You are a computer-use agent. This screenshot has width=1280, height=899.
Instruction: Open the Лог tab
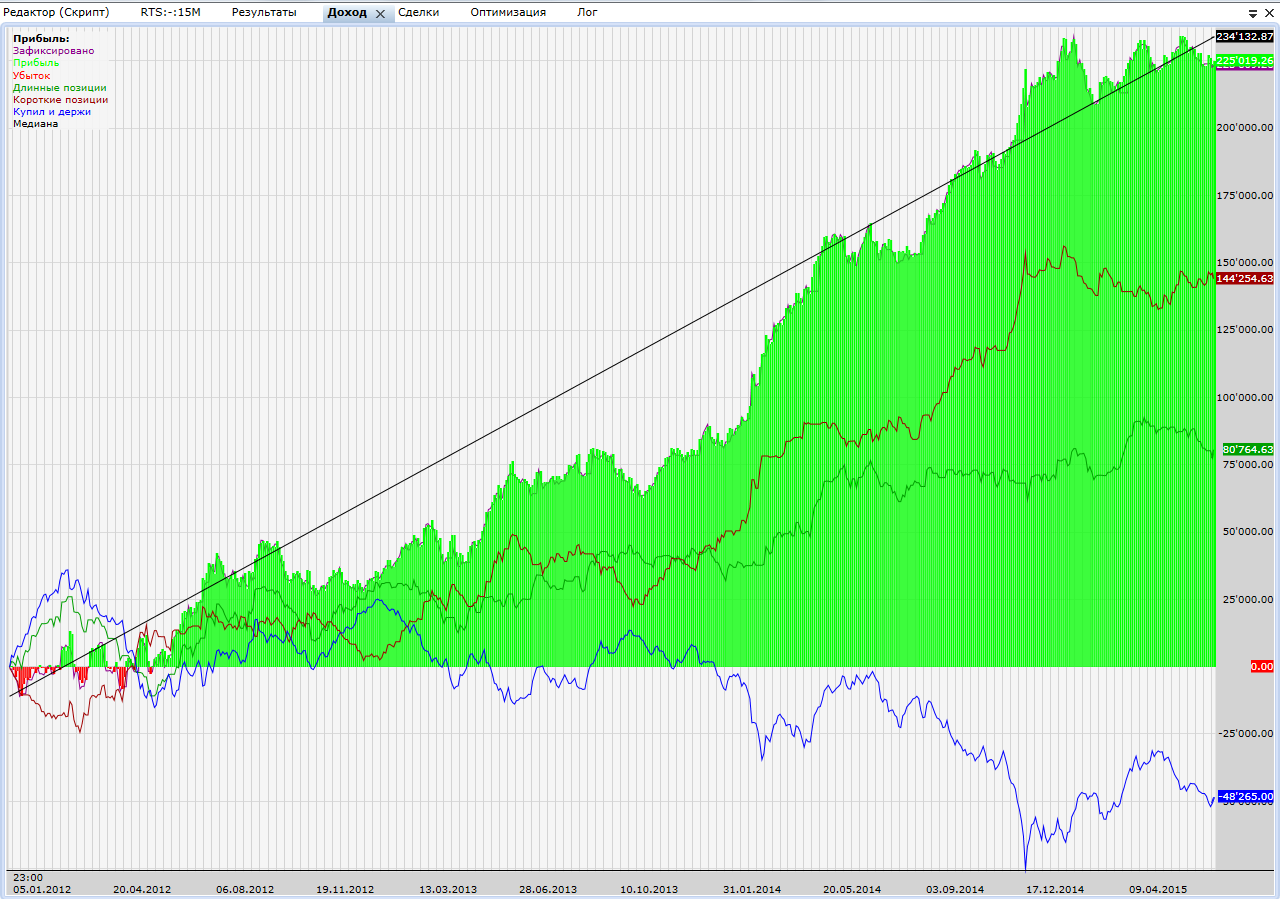point(587,12)
